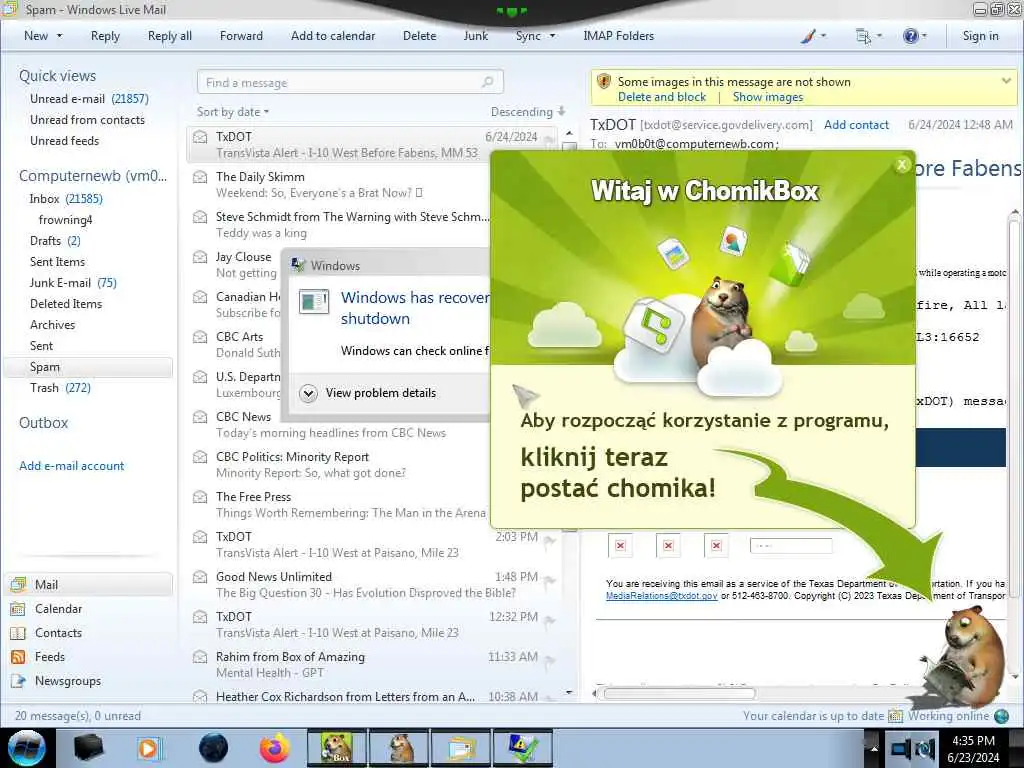Open the Inbox folder
Screen dimensions: 1024x768
click(66, 199)
